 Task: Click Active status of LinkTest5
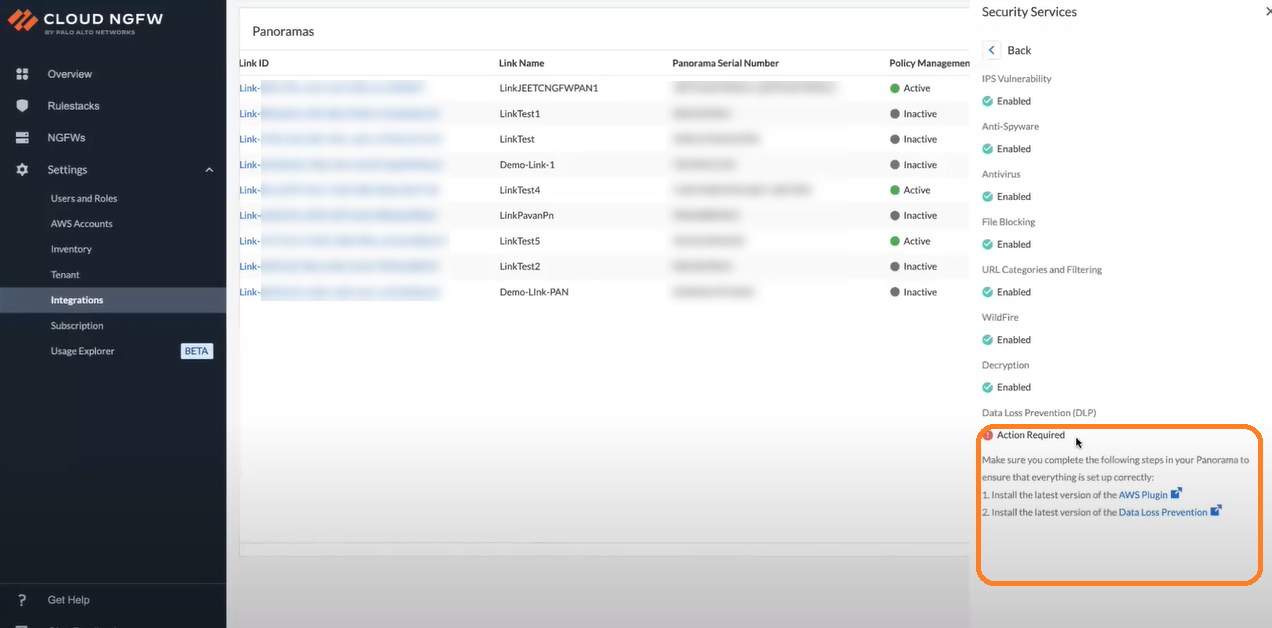tap(910, 241)
